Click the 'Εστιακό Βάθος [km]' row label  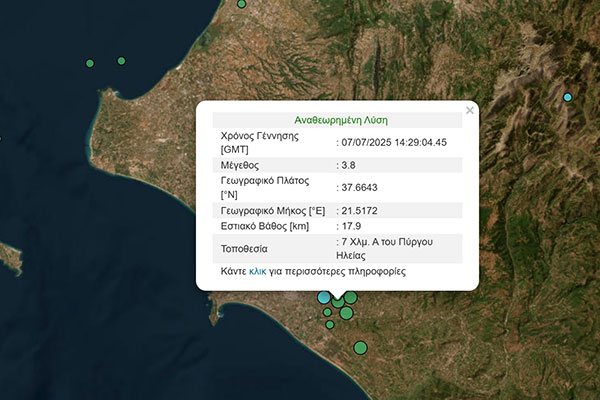[265, 226]
